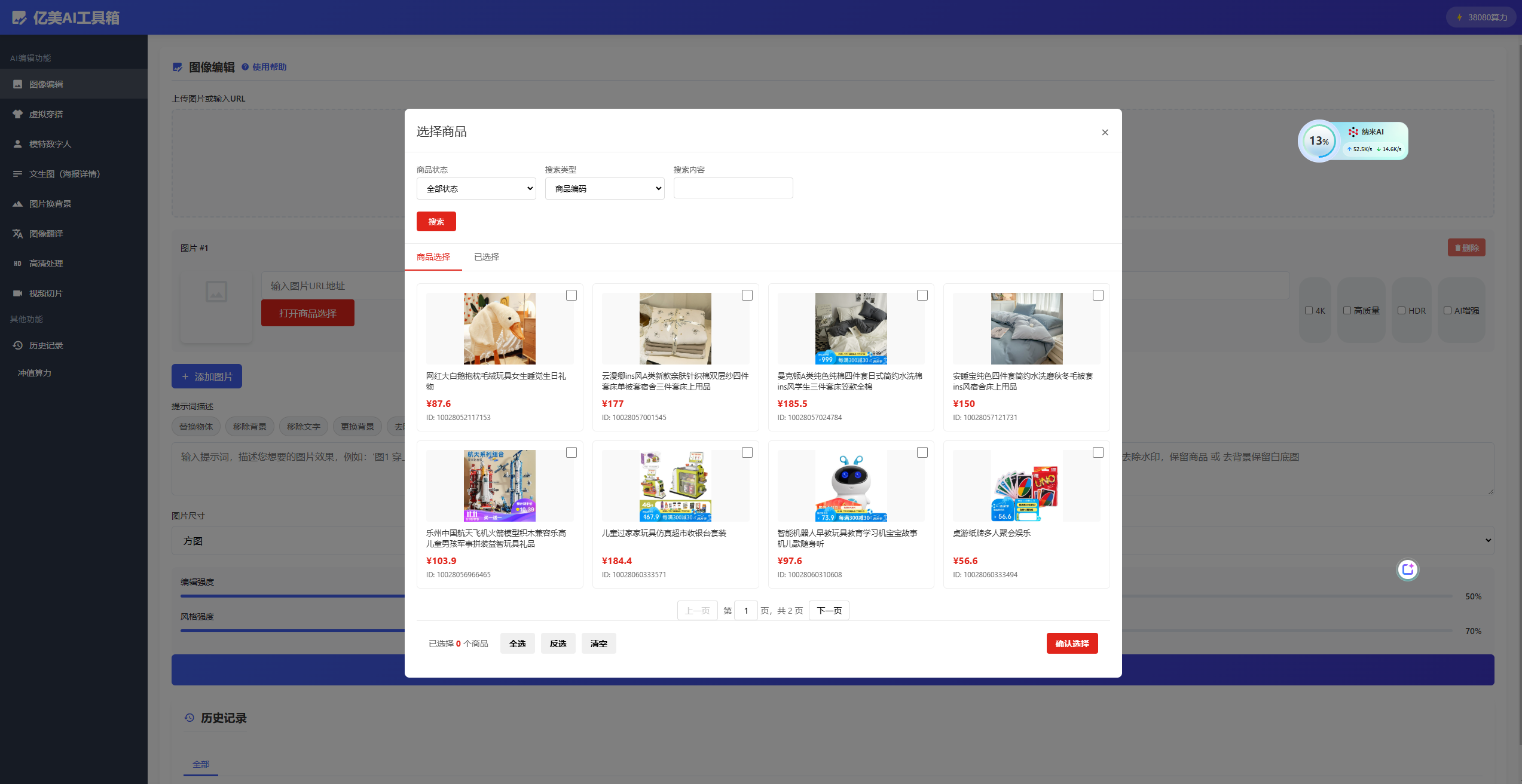Click the 高清处理 HD icon

(18, 264)
